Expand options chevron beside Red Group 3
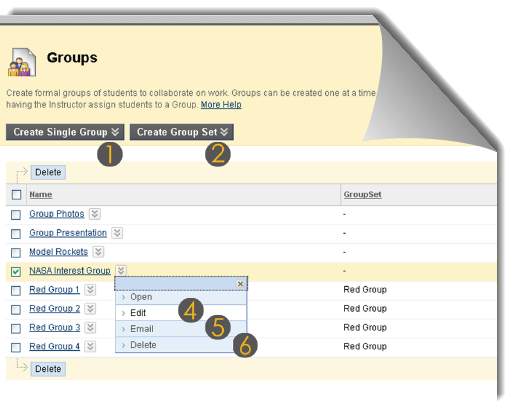512x408 pixels. [x=90, y=328]
